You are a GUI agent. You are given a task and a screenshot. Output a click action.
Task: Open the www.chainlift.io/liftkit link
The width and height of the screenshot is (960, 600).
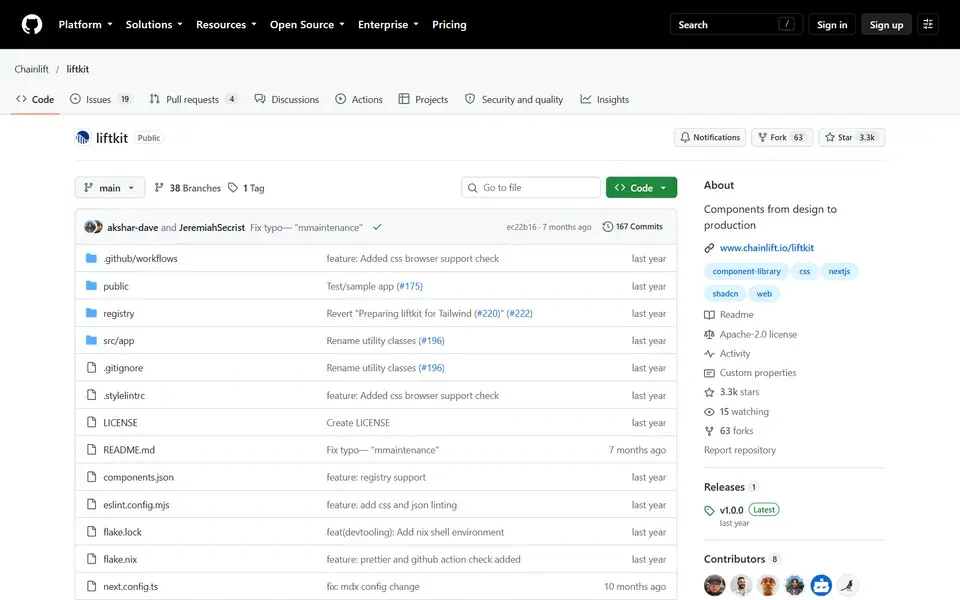(x=767, y=248)
